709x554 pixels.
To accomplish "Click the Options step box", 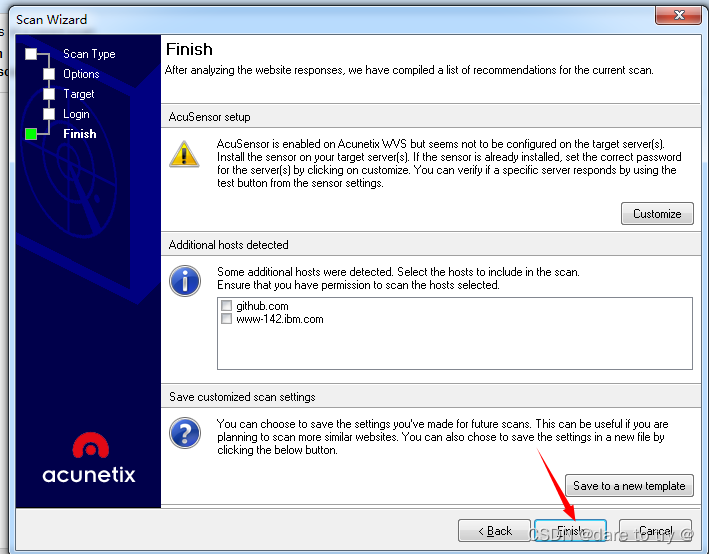I will click(x=49, y=74).
